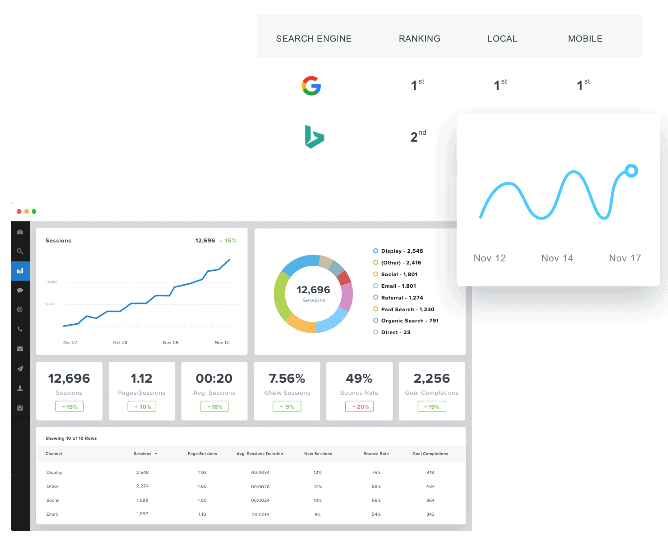
Task: Click the yellow window minimize dot
Action: [x=26, y=211]
